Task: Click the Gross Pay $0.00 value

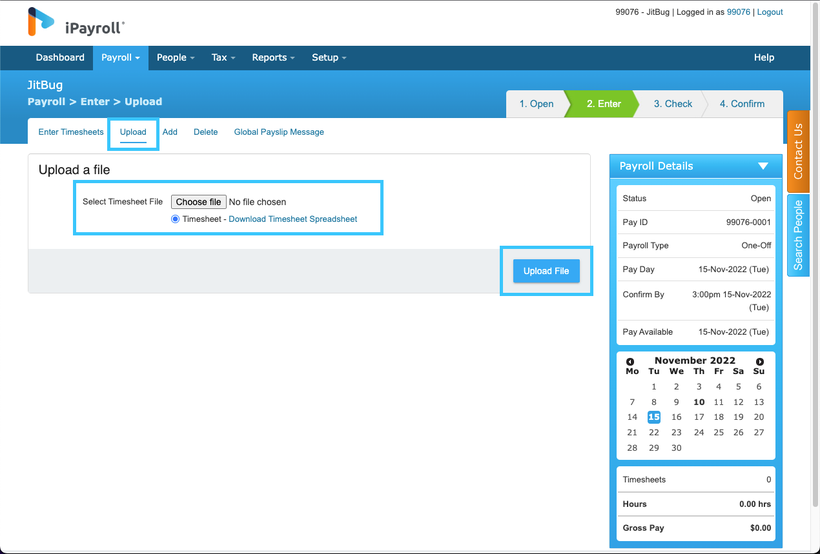Action: pos(760,528)
